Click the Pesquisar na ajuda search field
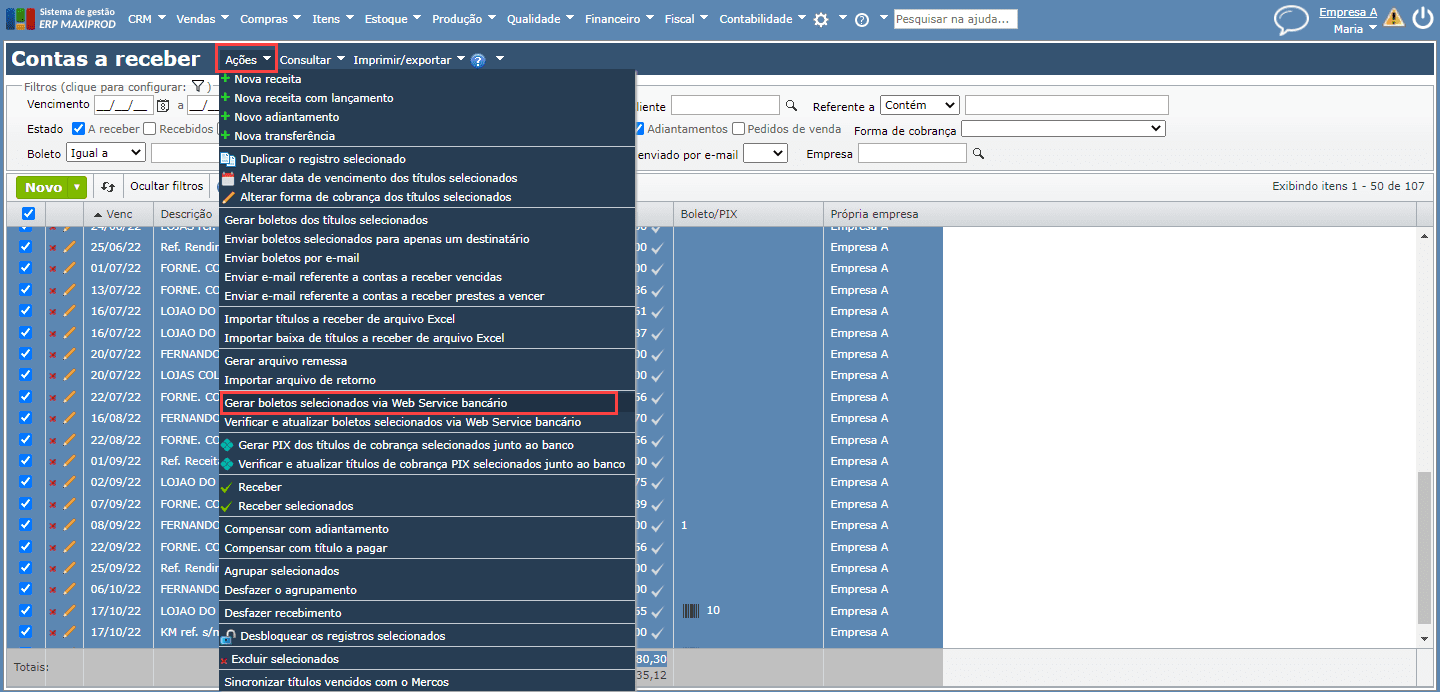 pos(955,19)
